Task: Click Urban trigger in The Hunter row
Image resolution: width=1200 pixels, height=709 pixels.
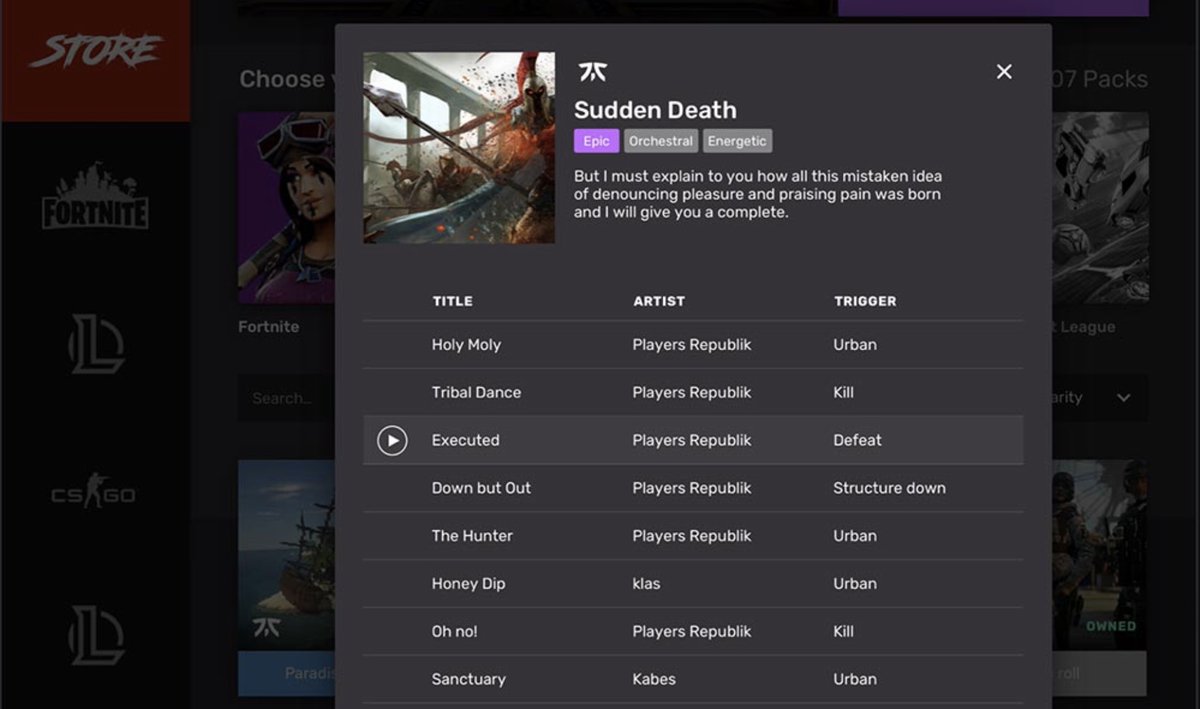Action: click(x=855, y=536)
